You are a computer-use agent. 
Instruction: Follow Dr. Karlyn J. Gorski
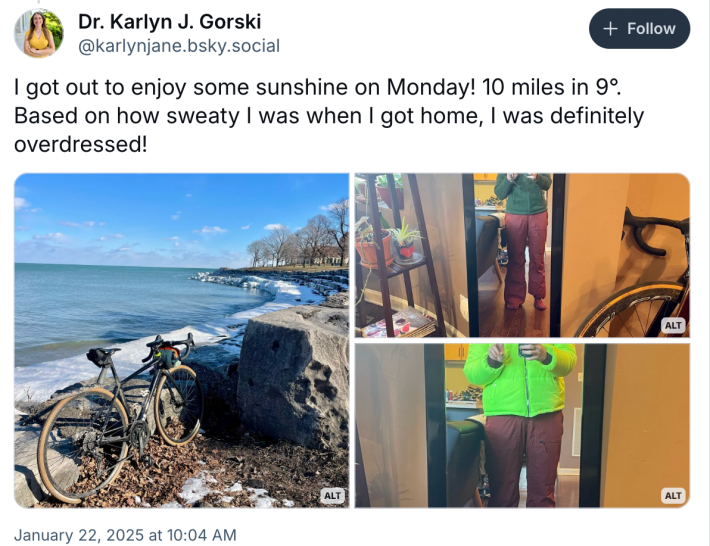(639, 29)
